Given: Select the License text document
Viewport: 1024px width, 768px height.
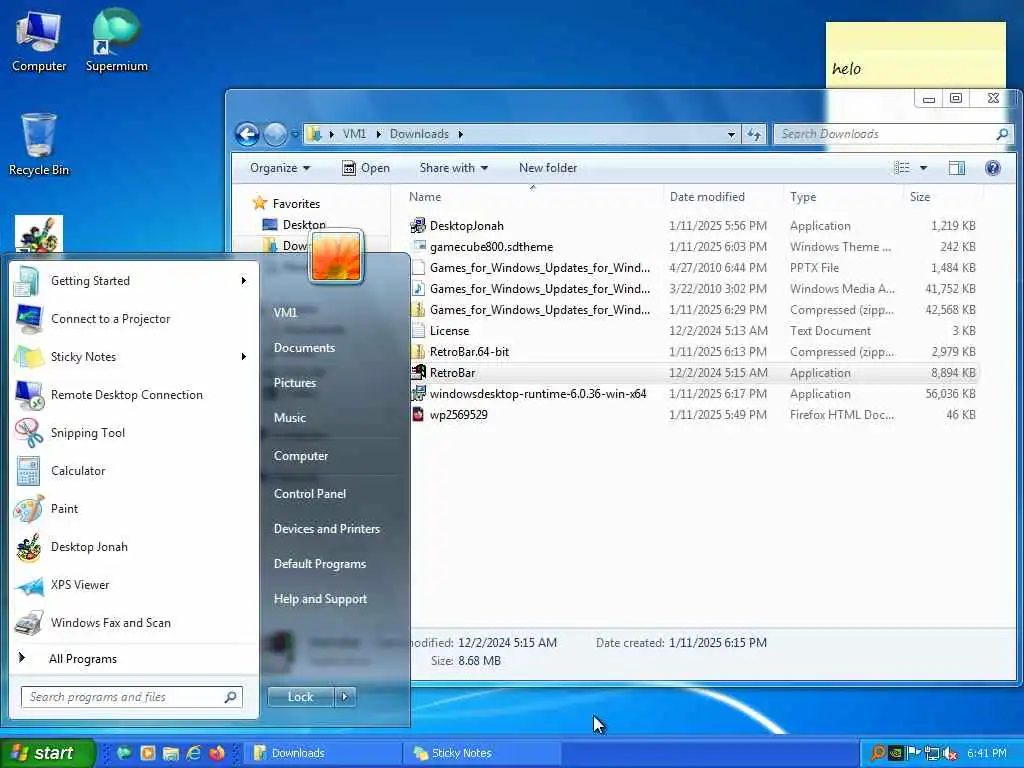Looking at the screenshot, I should 694,331.
